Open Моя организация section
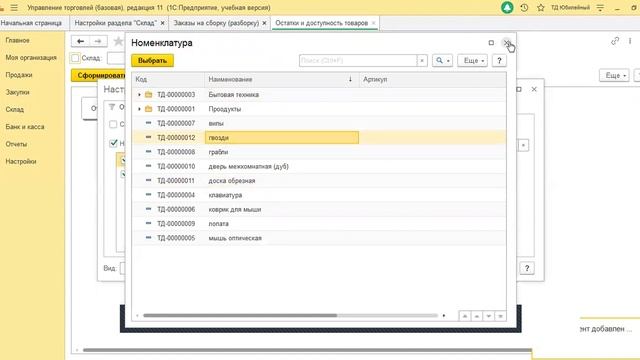The height and width of the screenshot is (360, 640). point(31,58)
